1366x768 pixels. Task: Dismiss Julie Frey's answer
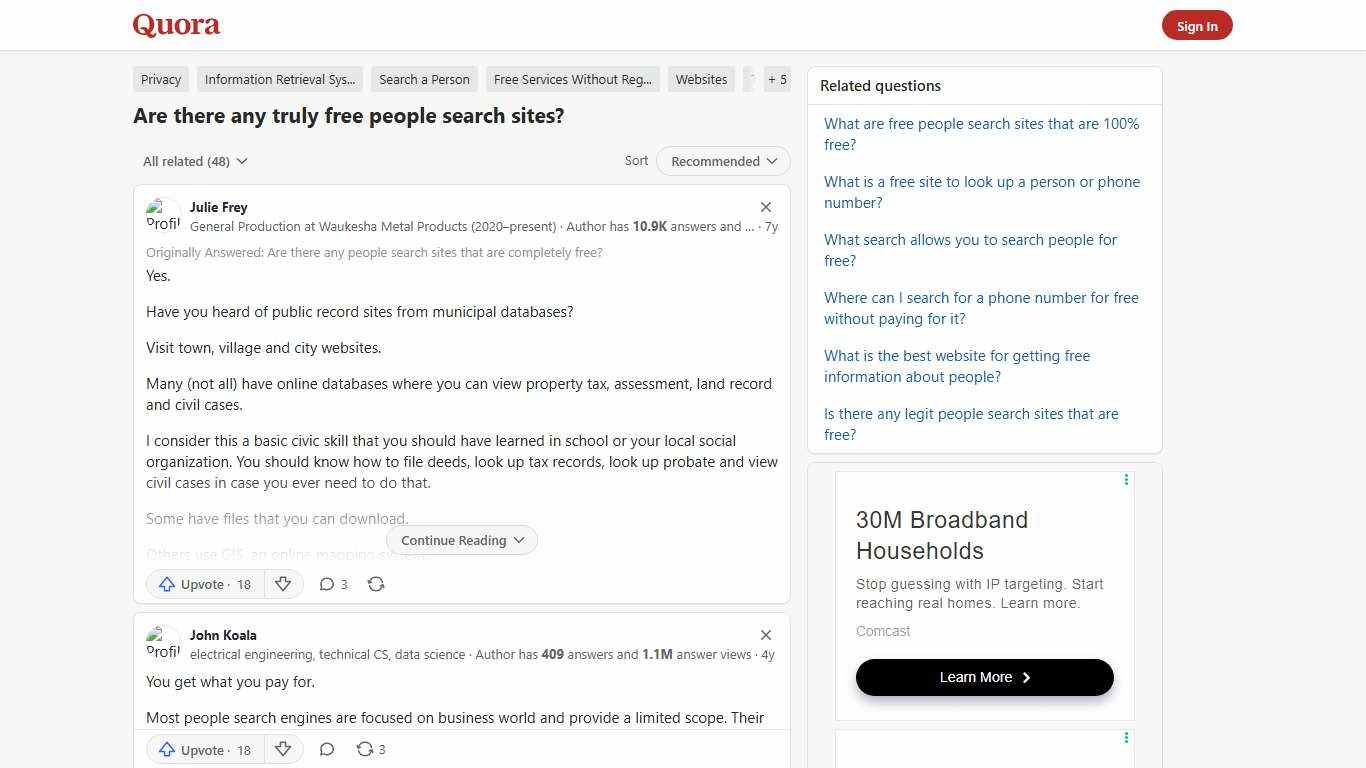coord(766,206)
